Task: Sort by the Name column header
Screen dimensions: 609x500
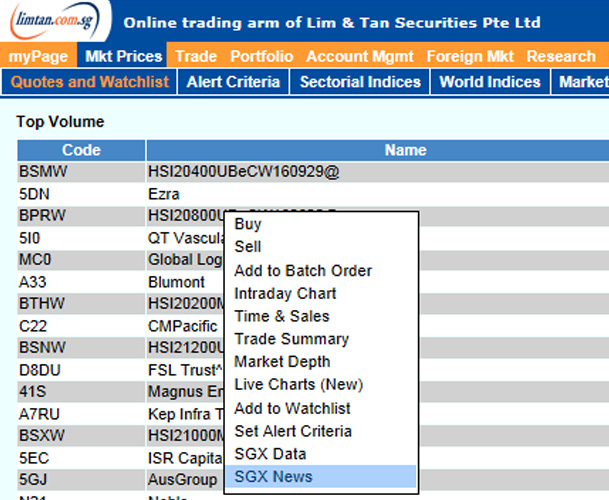Action: point(405,150)
